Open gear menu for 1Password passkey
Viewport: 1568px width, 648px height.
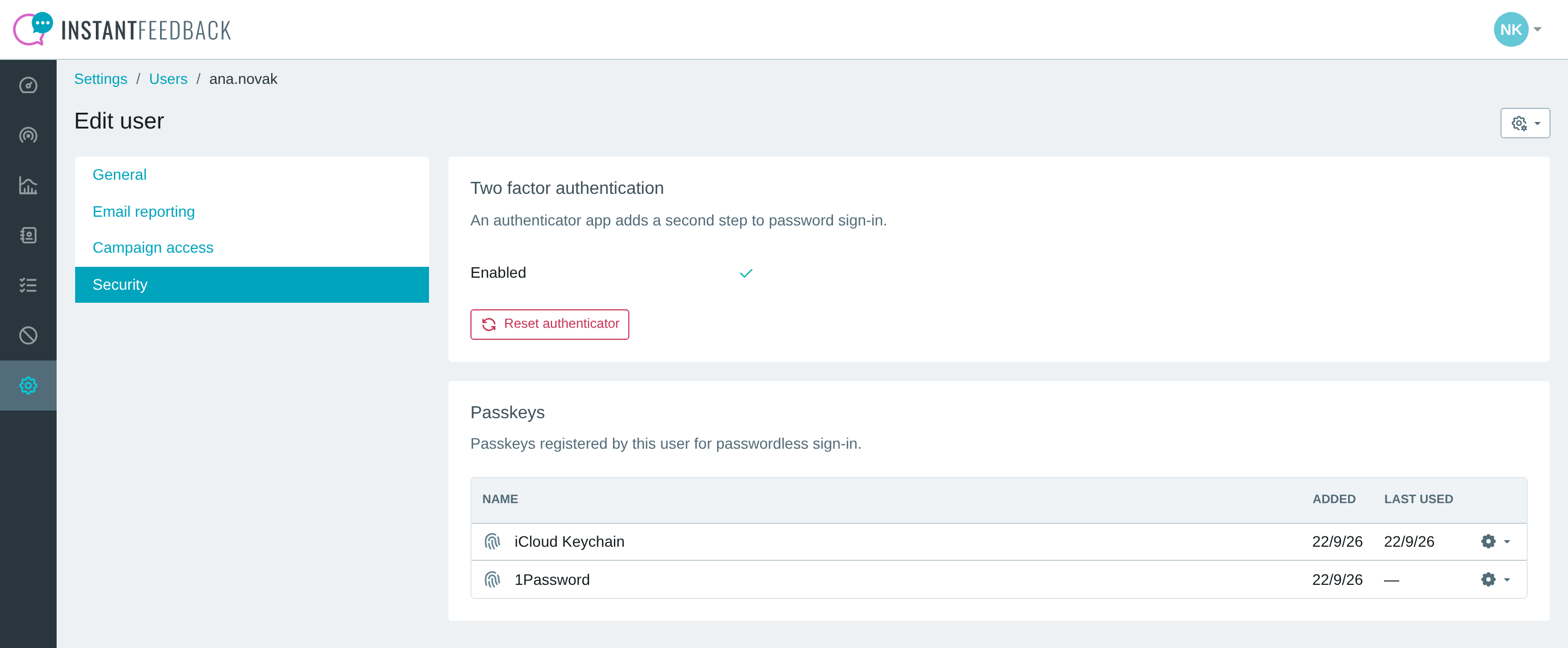click(x=1495, y=579)
